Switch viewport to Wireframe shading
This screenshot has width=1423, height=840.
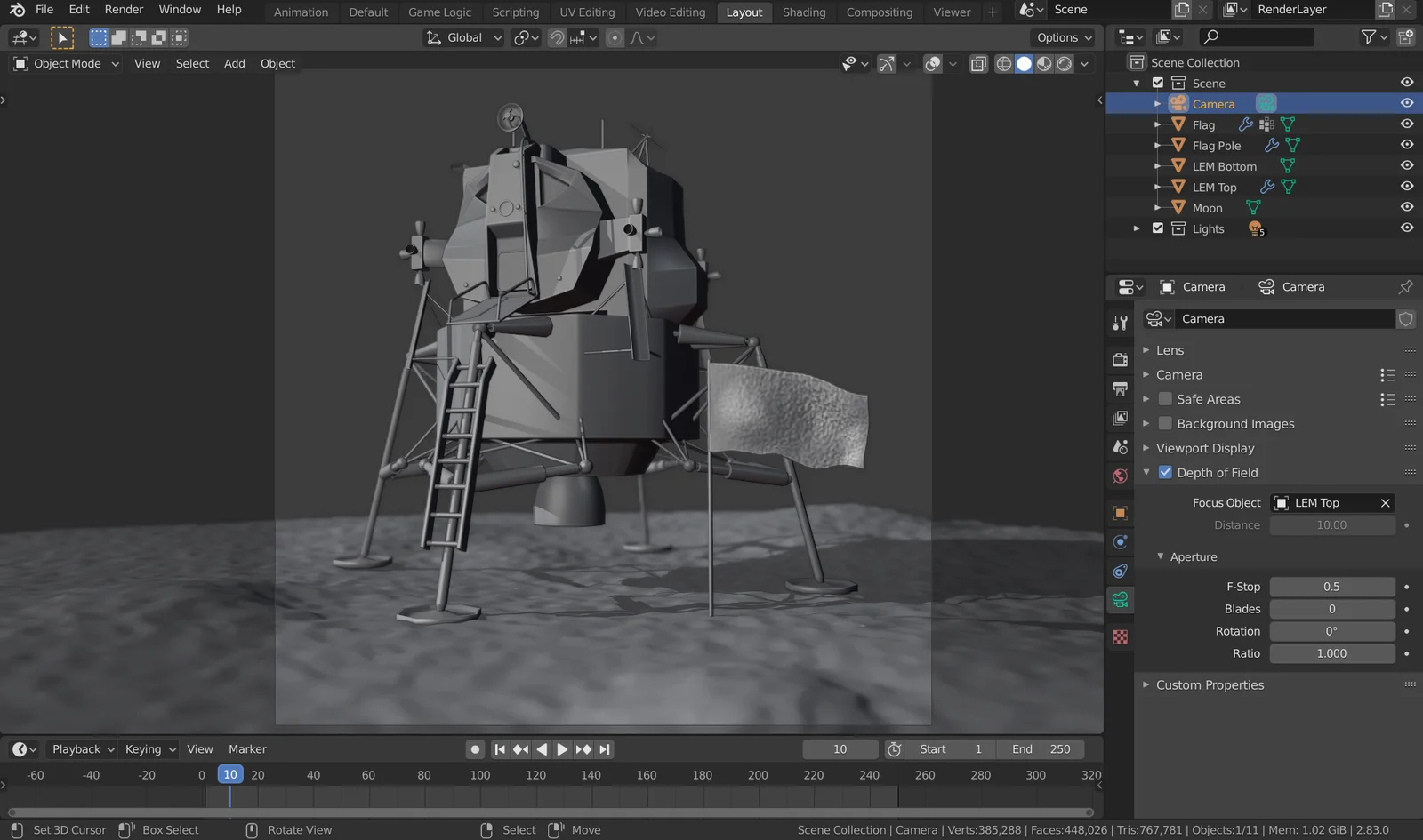tap(1004, 64)
